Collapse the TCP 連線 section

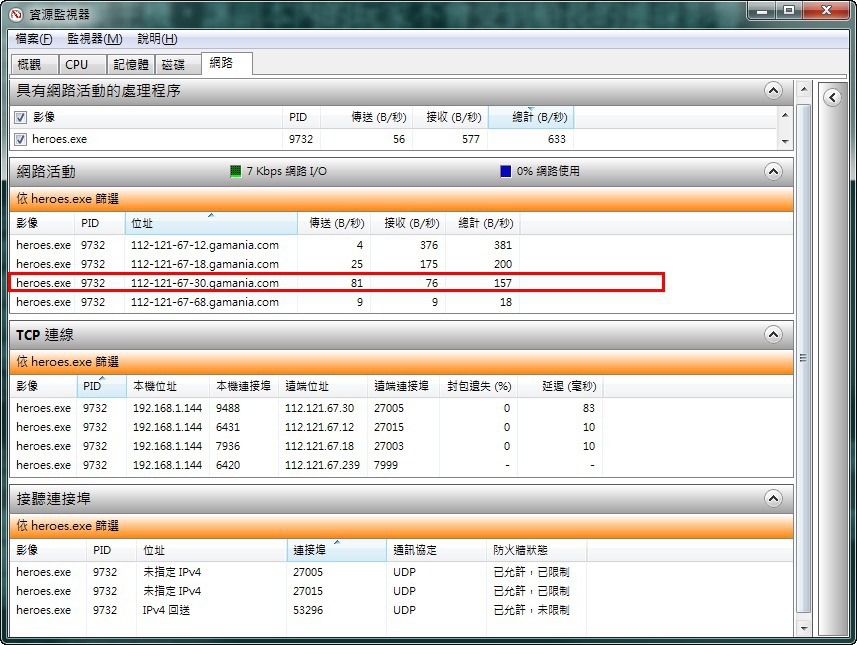point(773,335)
